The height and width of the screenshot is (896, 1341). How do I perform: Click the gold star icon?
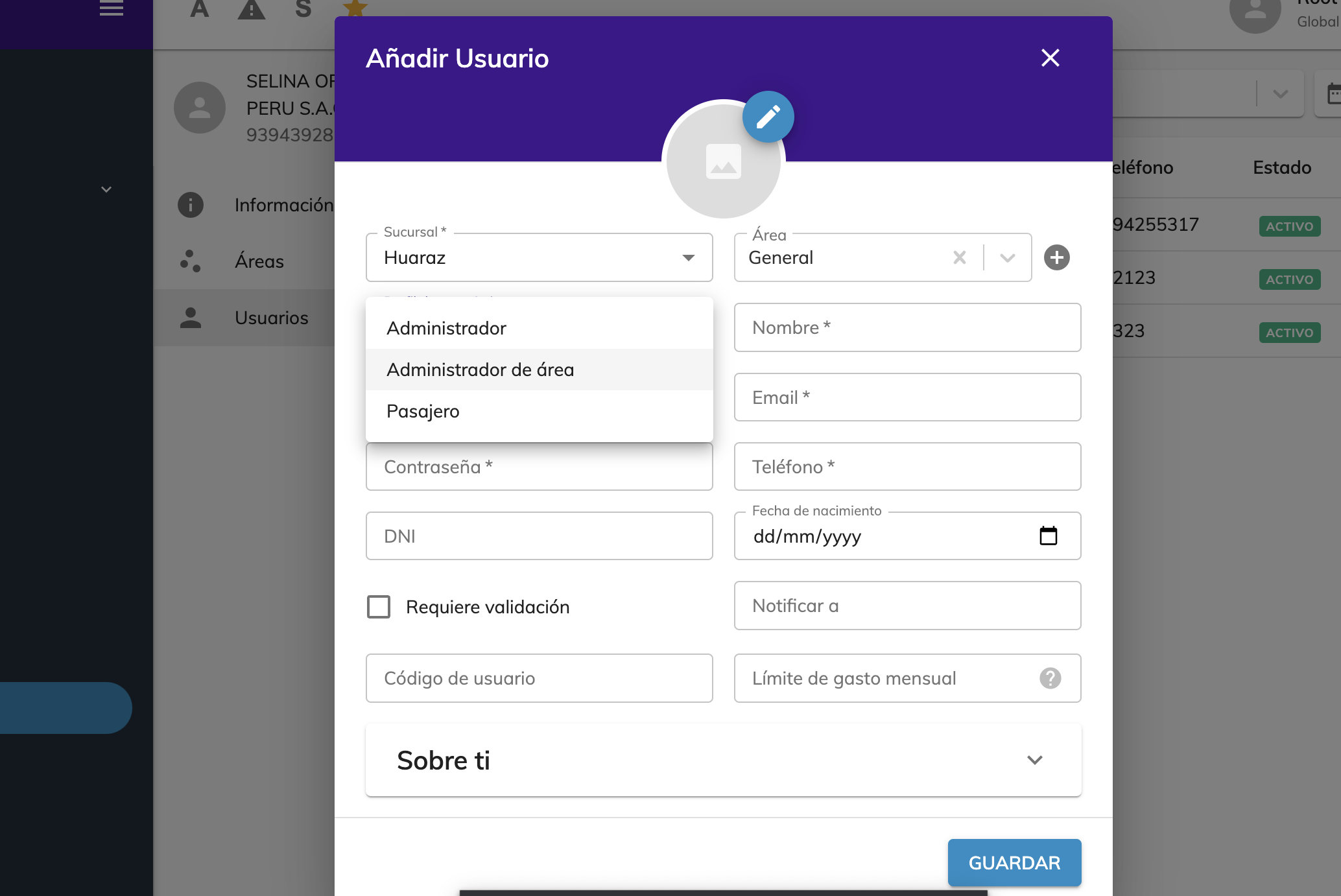[x=355, y=8]
